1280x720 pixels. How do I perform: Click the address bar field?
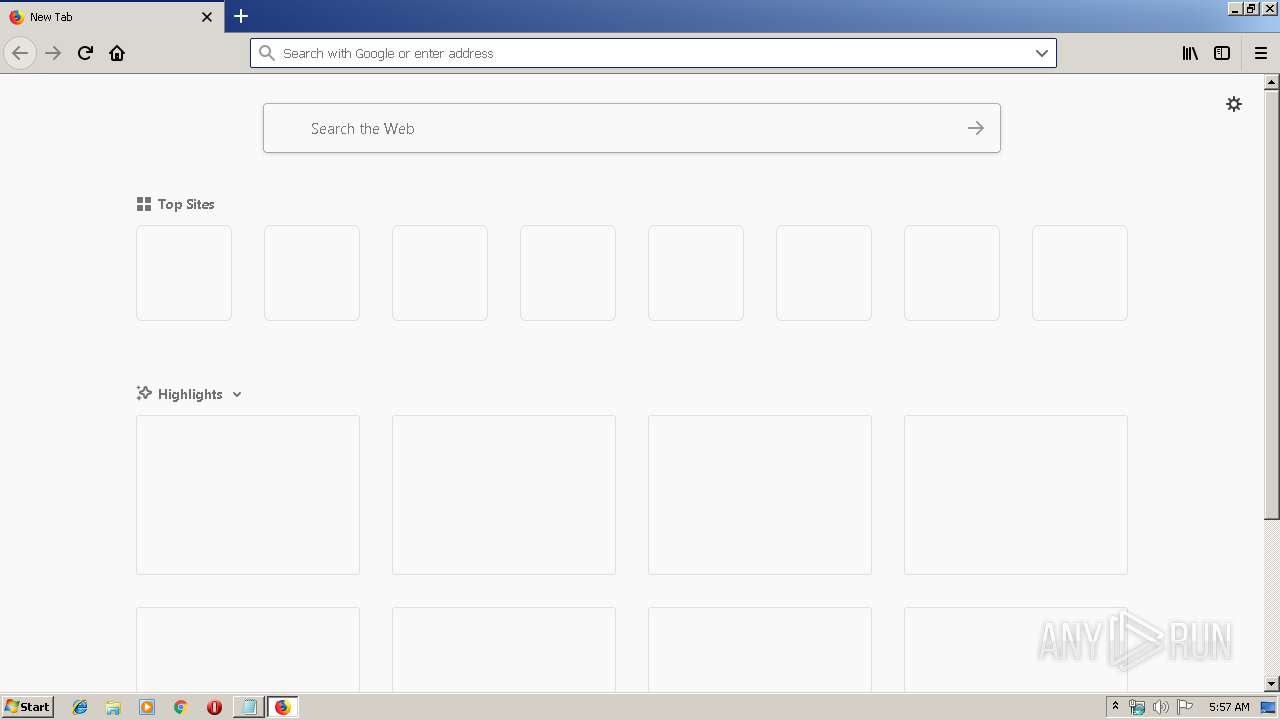pos(653,53)
